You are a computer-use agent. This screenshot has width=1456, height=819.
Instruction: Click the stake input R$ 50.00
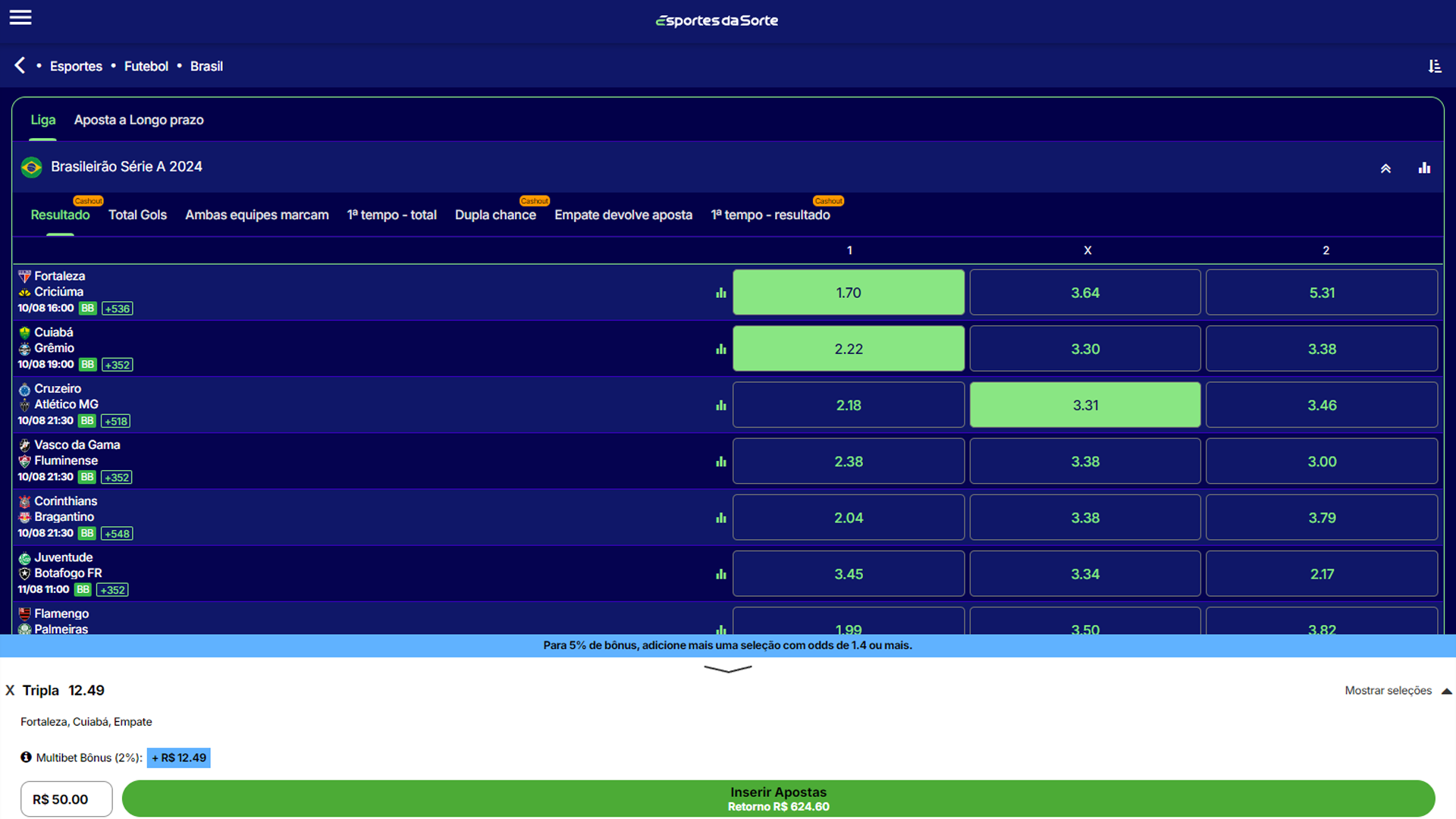point(67,799)
